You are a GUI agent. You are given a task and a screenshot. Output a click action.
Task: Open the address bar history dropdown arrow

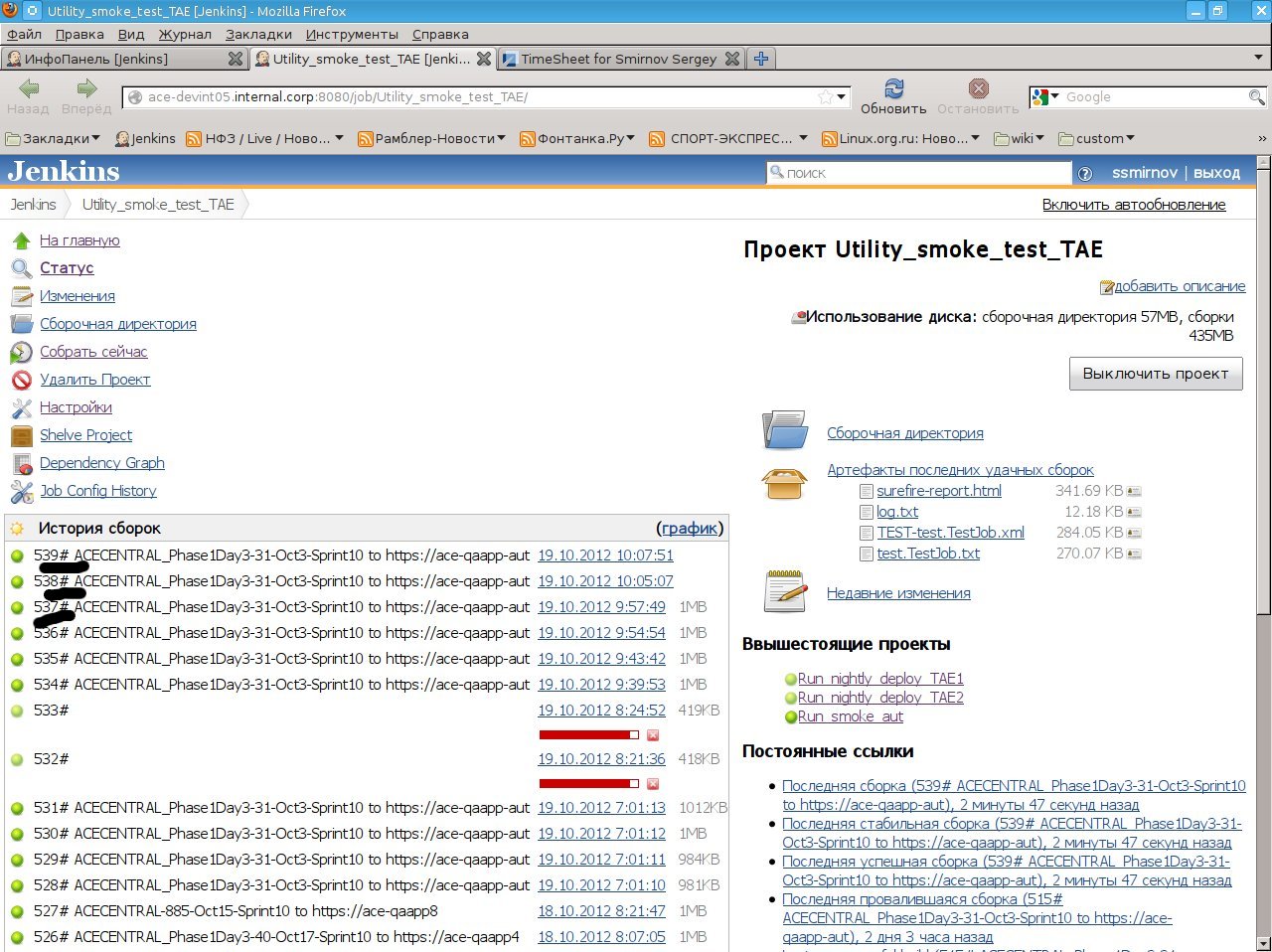coord(842,97)
